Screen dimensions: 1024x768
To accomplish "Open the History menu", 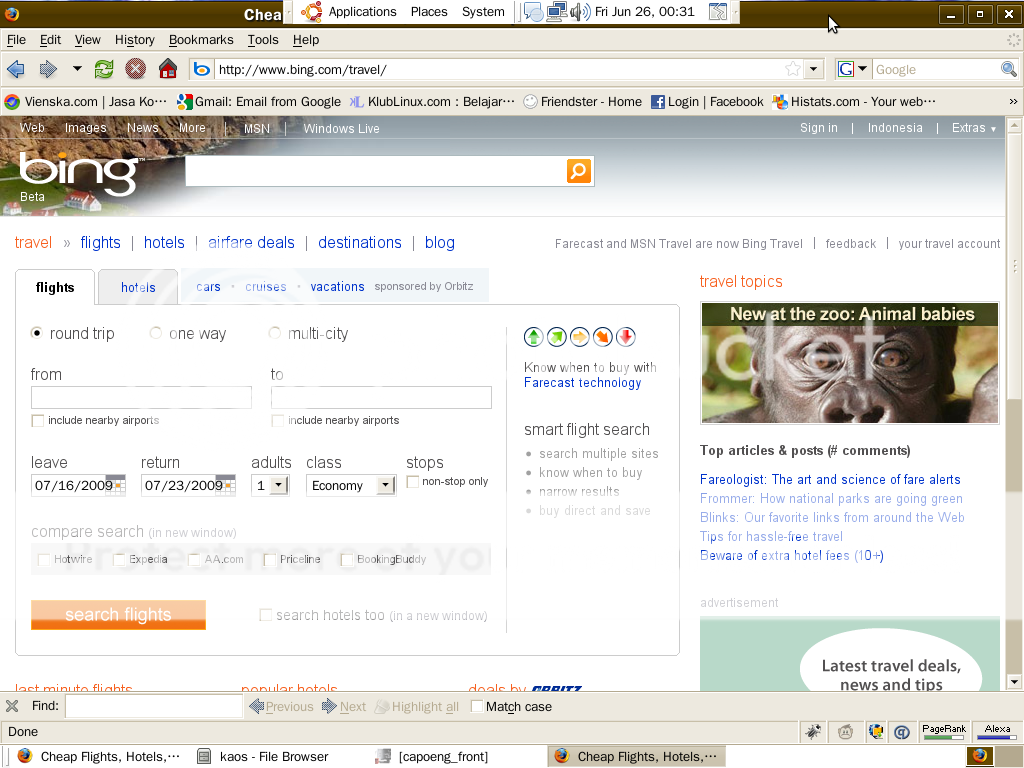I will [x=135, y=40].
